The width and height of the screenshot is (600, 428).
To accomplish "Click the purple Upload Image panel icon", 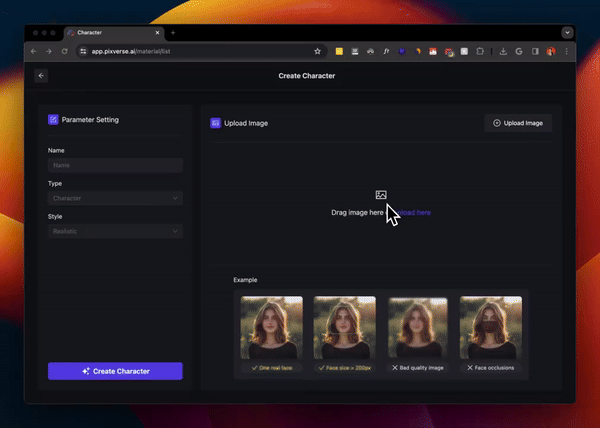I will [215, 123].
